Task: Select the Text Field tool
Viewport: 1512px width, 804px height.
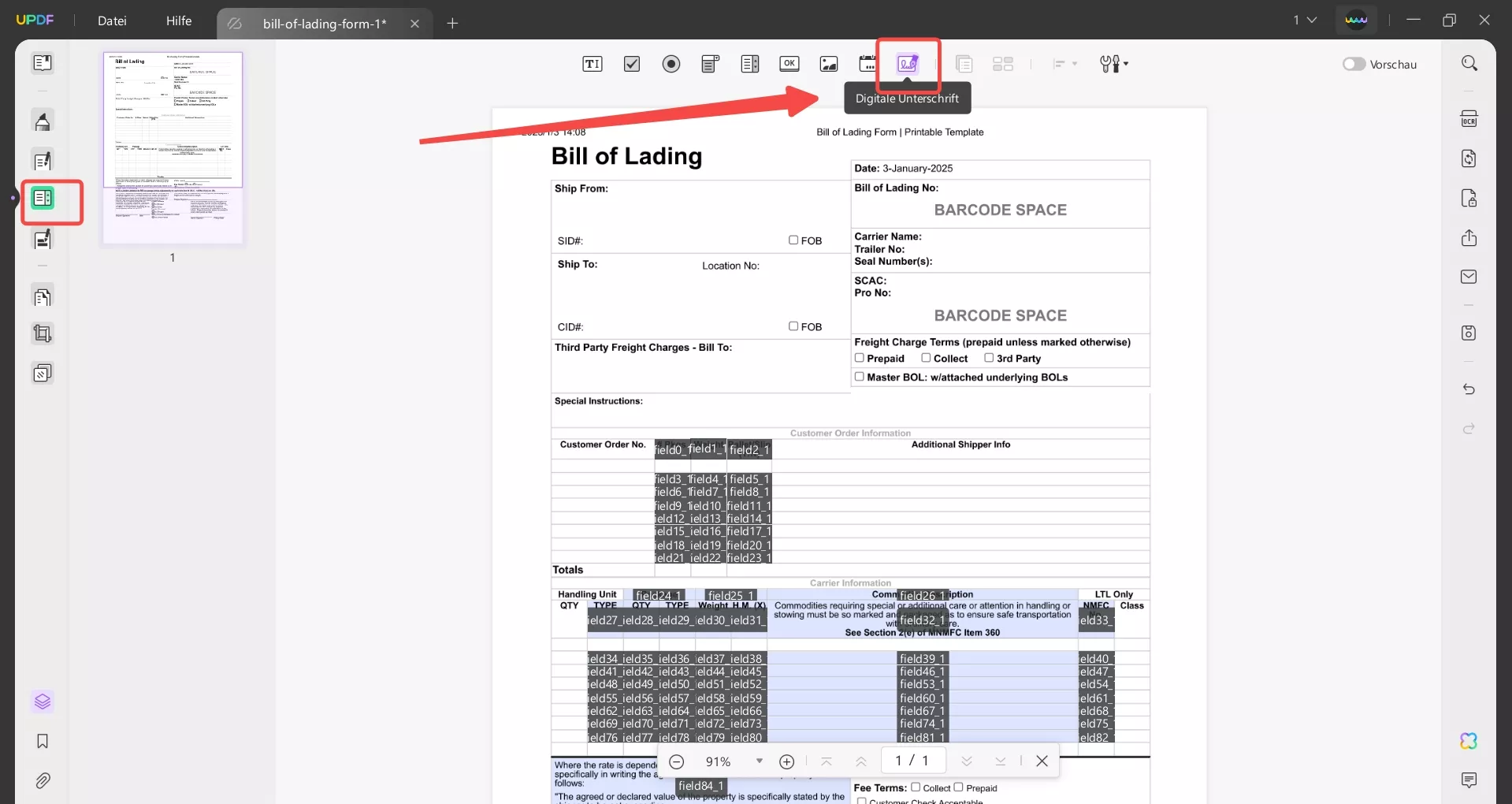Action: tap(592, 64)
